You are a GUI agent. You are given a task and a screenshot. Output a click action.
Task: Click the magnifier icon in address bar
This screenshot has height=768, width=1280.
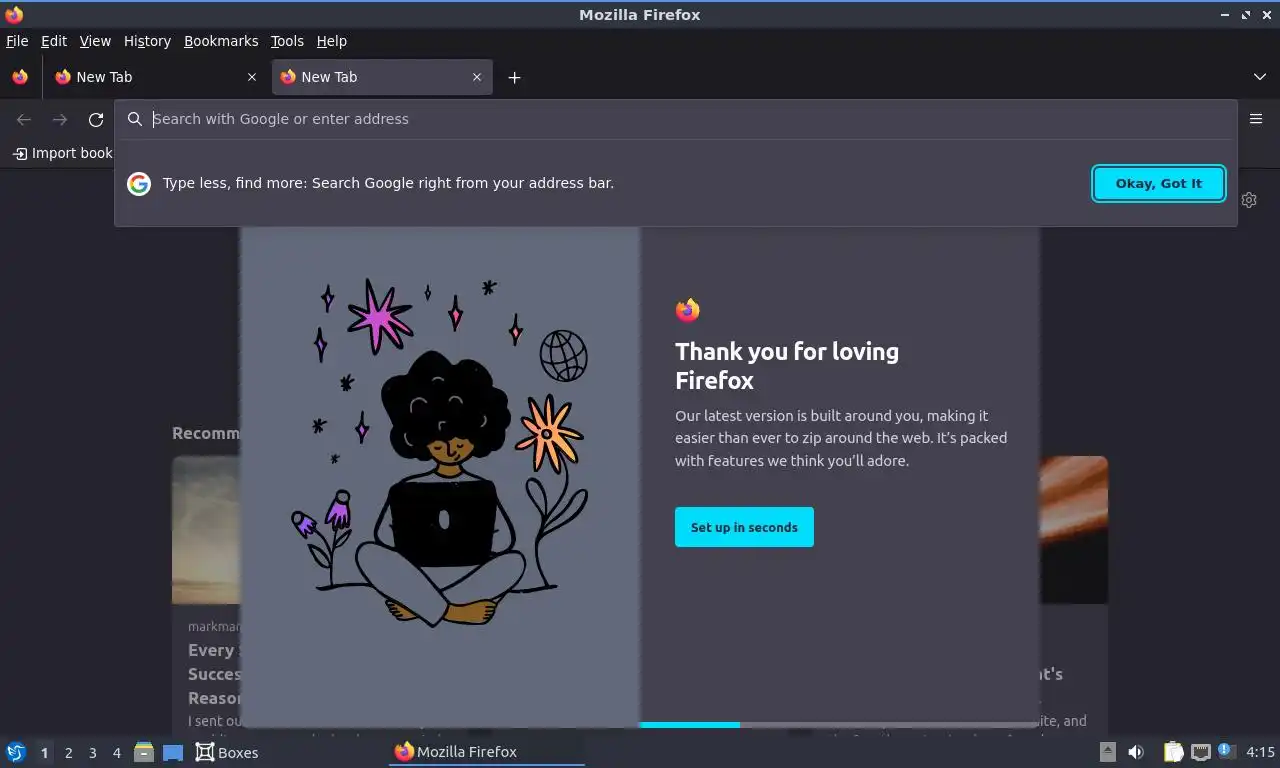click(x=135, y=119)
